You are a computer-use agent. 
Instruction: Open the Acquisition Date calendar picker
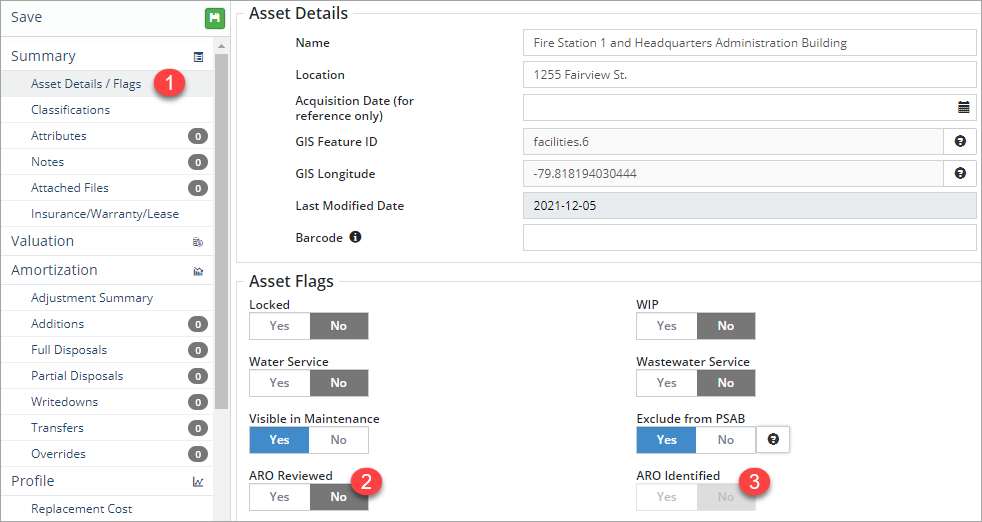click(963, 107)
